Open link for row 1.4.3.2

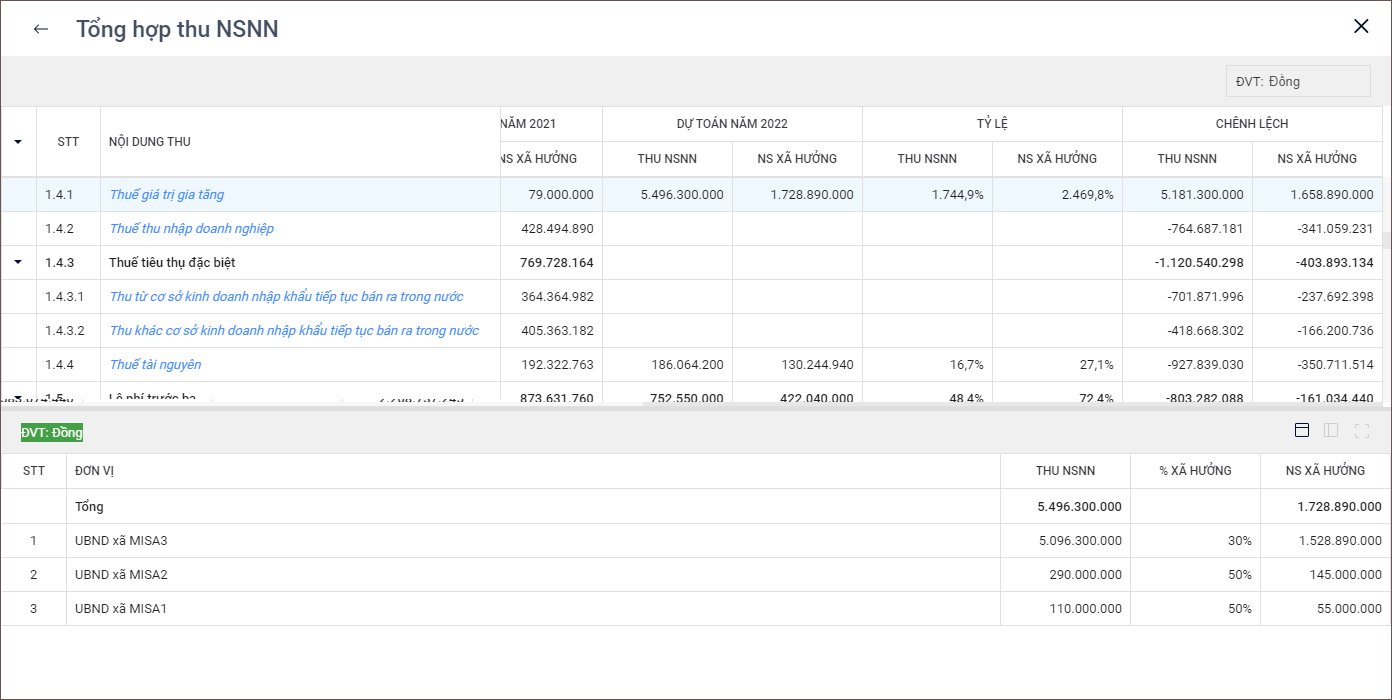coord(294,331)
